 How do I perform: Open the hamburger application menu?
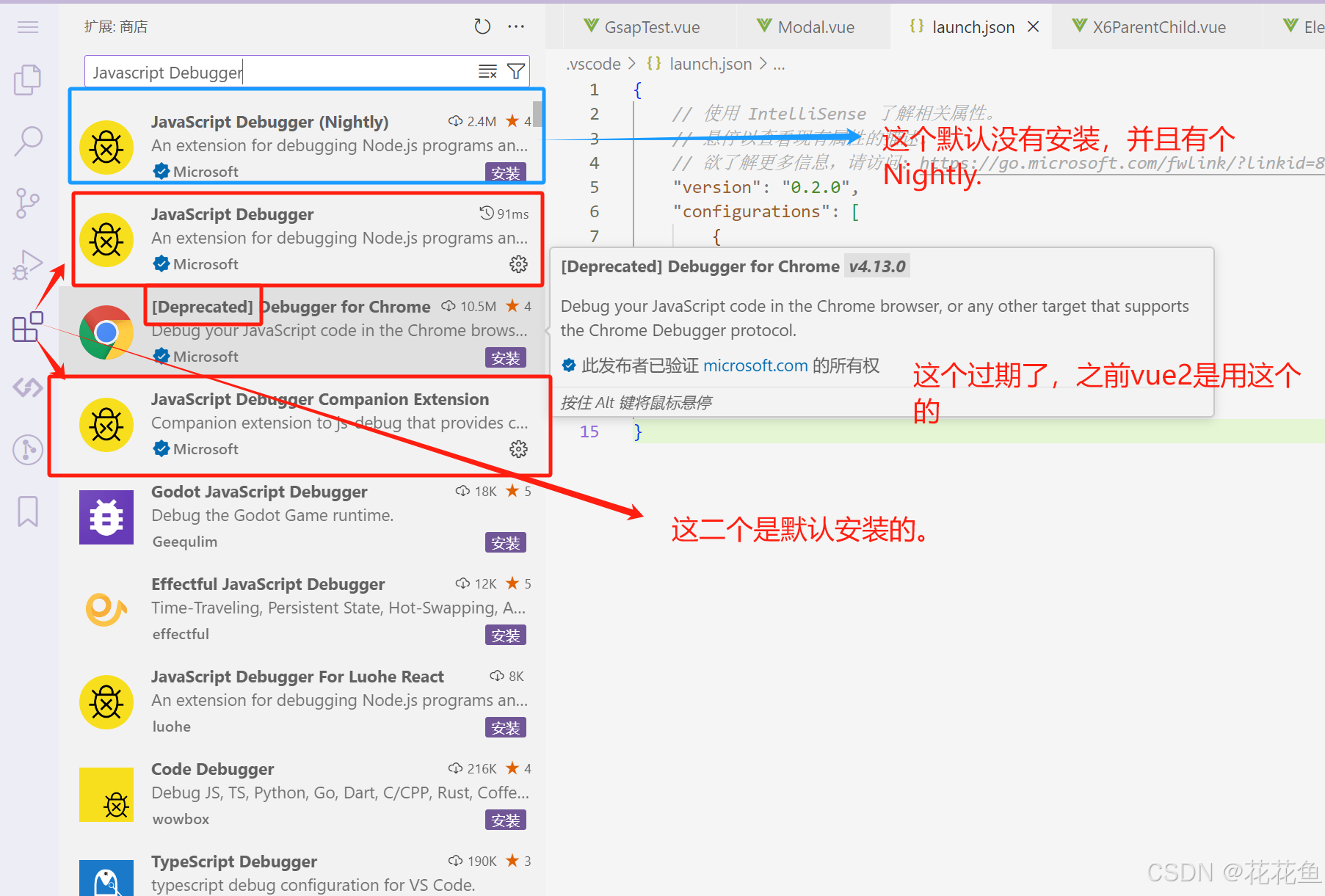coord(28,28)
